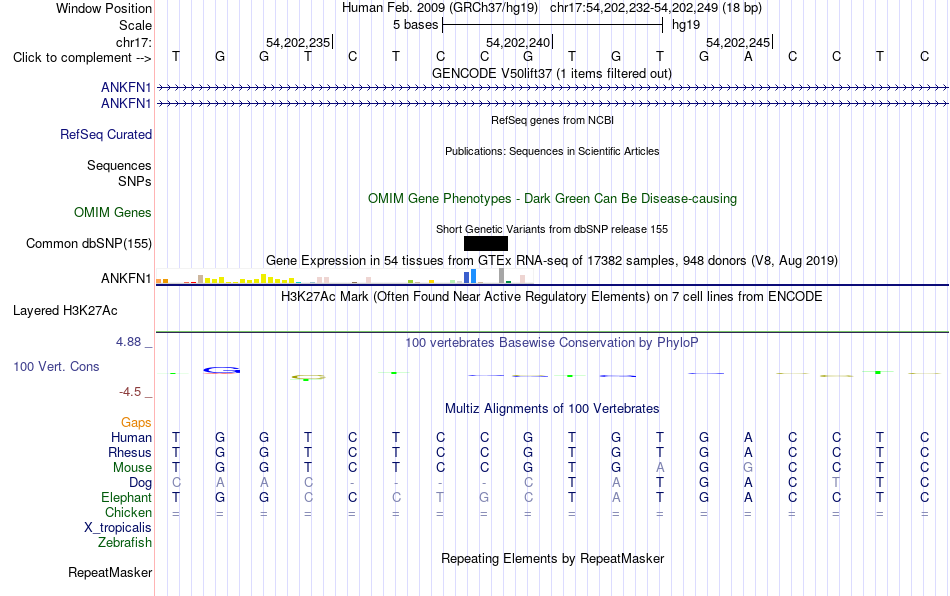Image resolution: width=950 pixels, height=596 pixels.
Task: Click the GTEx Gene Expression track title
Action: [x=552, y=260]
